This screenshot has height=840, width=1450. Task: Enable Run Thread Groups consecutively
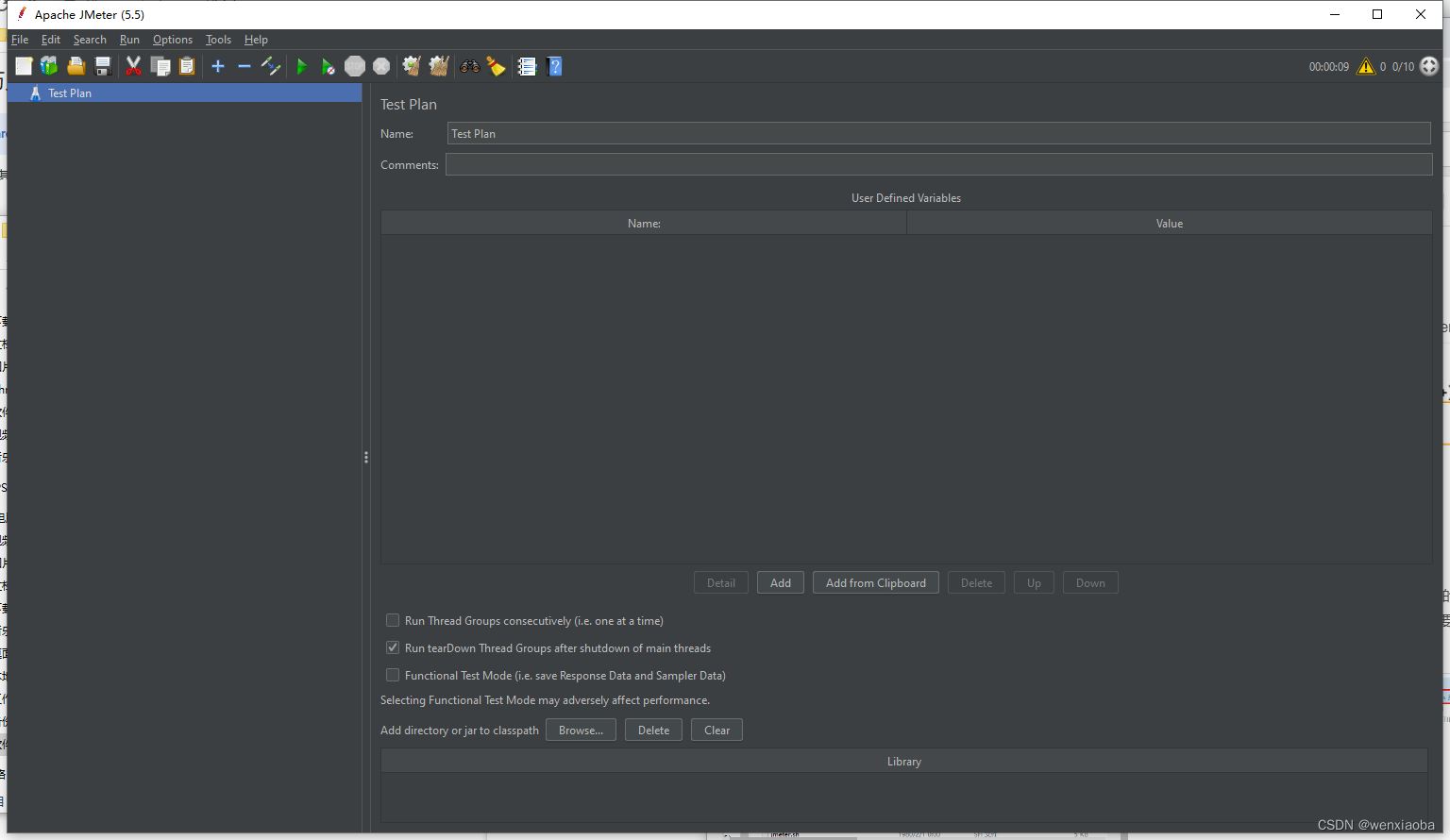tap(393, 620)
